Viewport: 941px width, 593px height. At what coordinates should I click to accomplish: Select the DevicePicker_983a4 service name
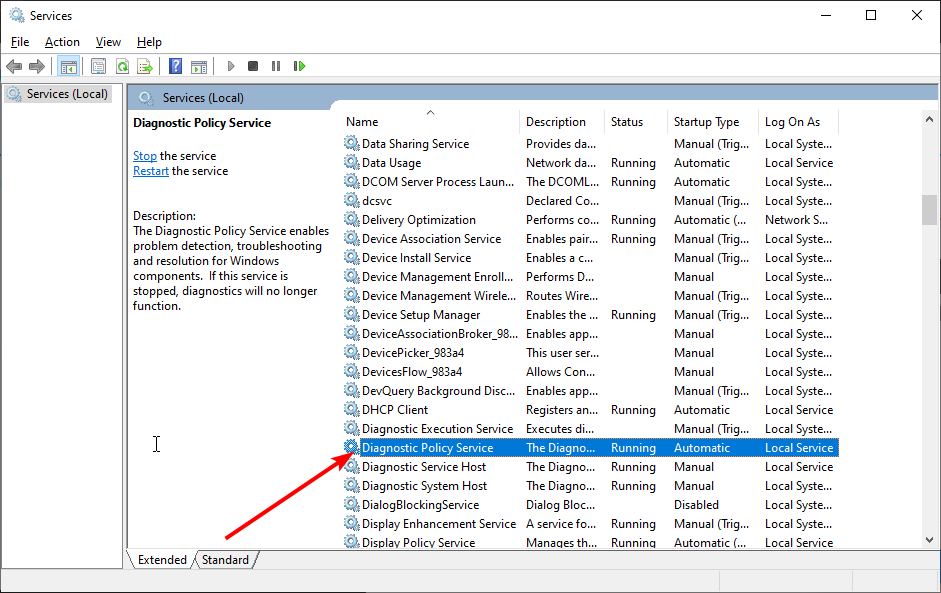tap(413, 353)
